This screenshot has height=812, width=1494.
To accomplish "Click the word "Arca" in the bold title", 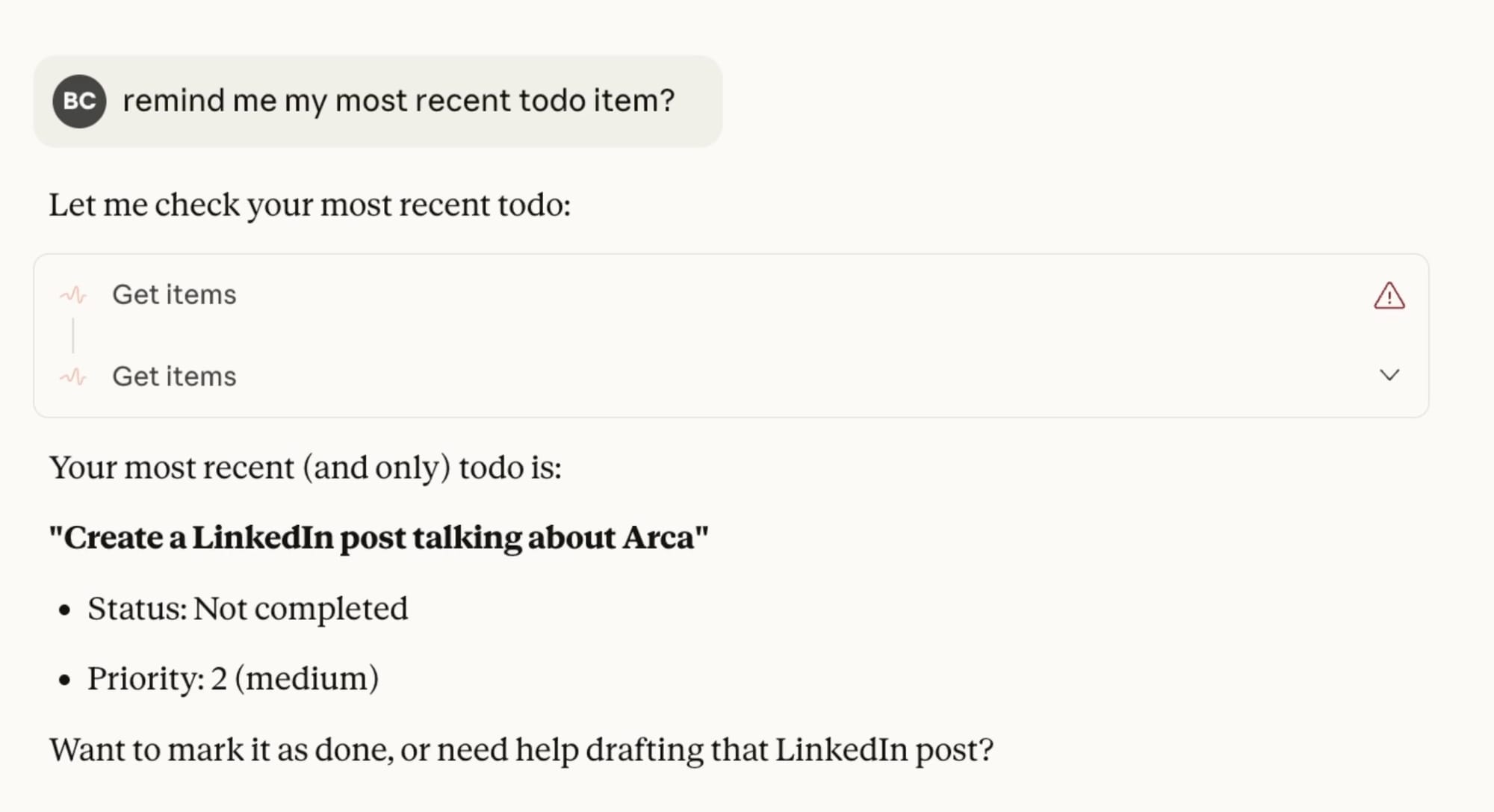I will (659, 538).
